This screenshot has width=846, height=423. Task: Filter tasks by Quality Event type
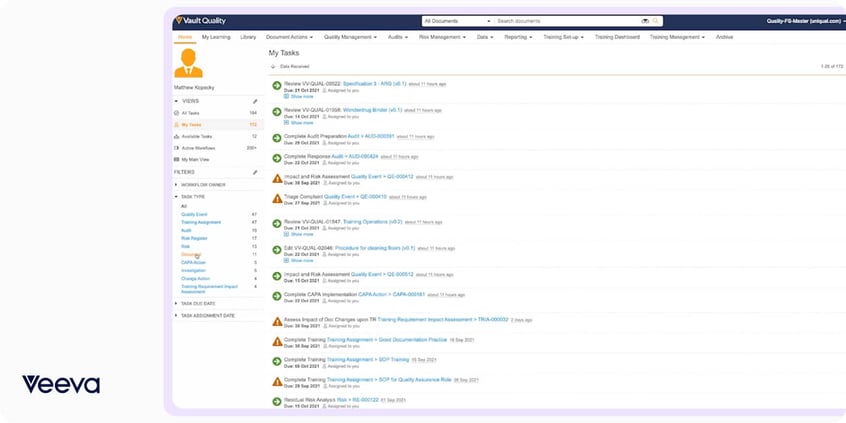pos(194,215)
